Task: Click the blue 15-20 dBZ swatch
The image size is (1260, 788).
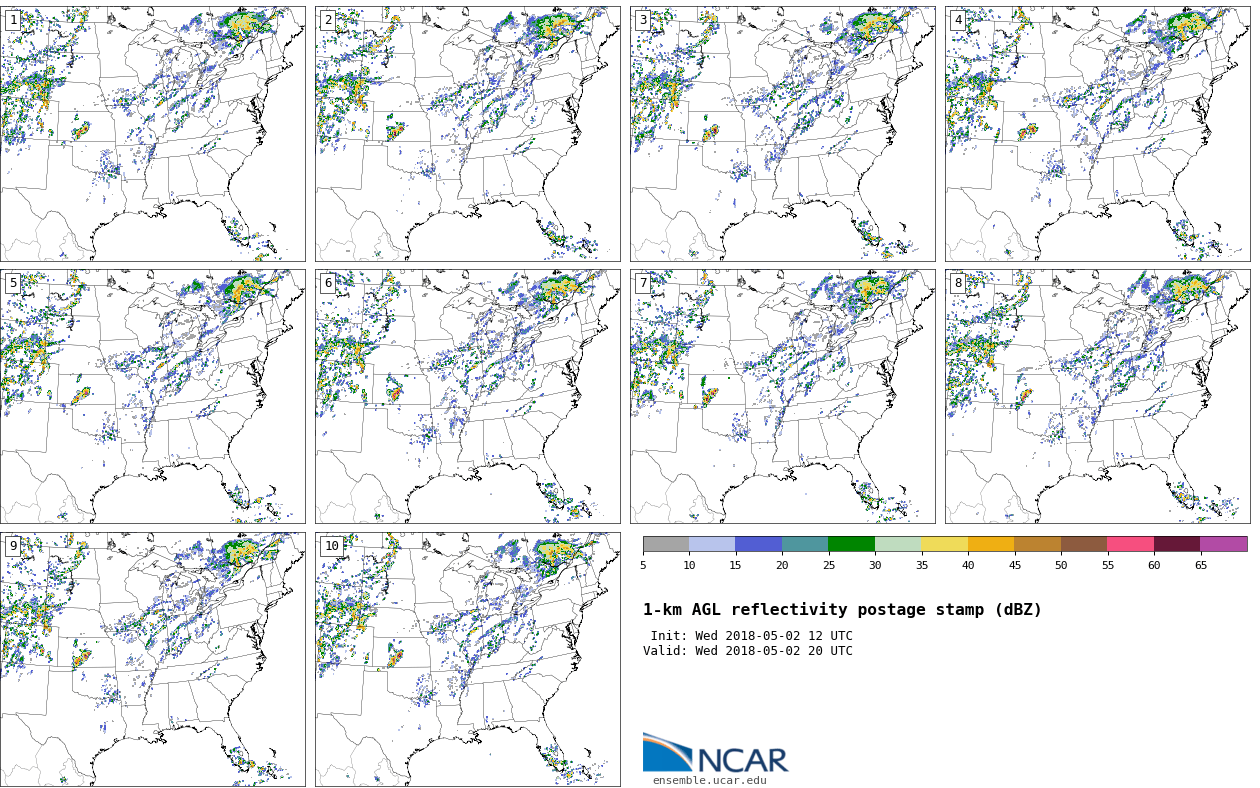Action: (x=758, y=544)
